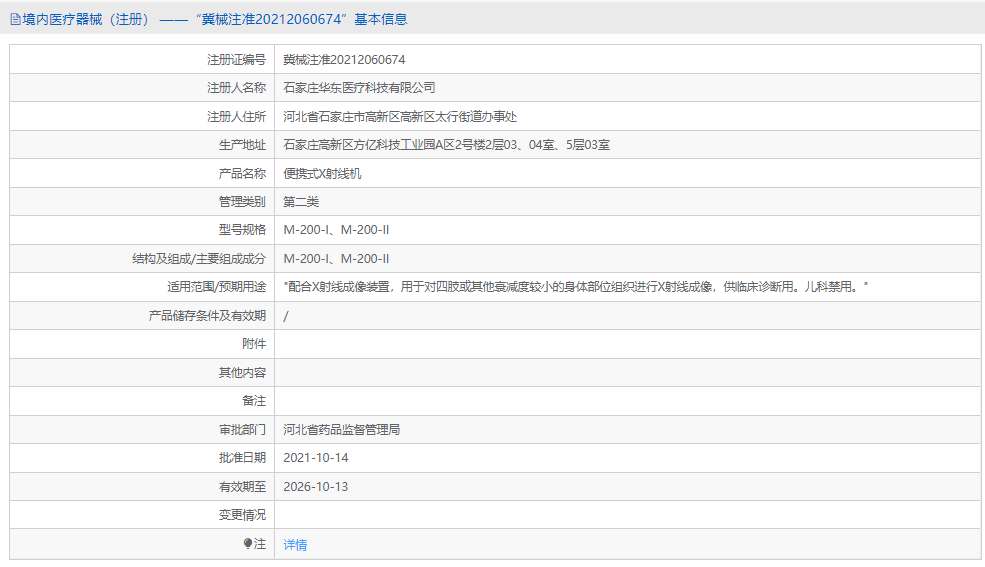Screen dimensions: 985x567
Task: Click the 备注 label
Action: point(254,401)
